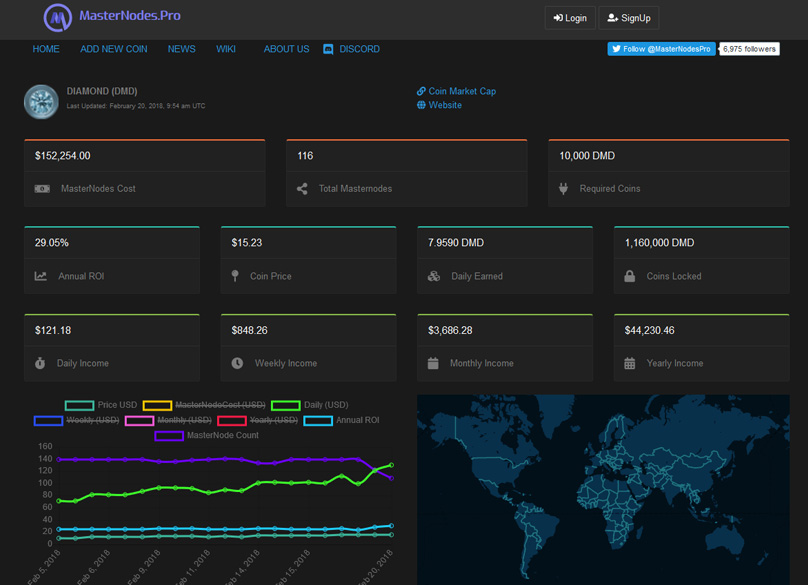Click the $3,686.28 monthly income value
Screen dimensions: 808x585
pos(450,330)
